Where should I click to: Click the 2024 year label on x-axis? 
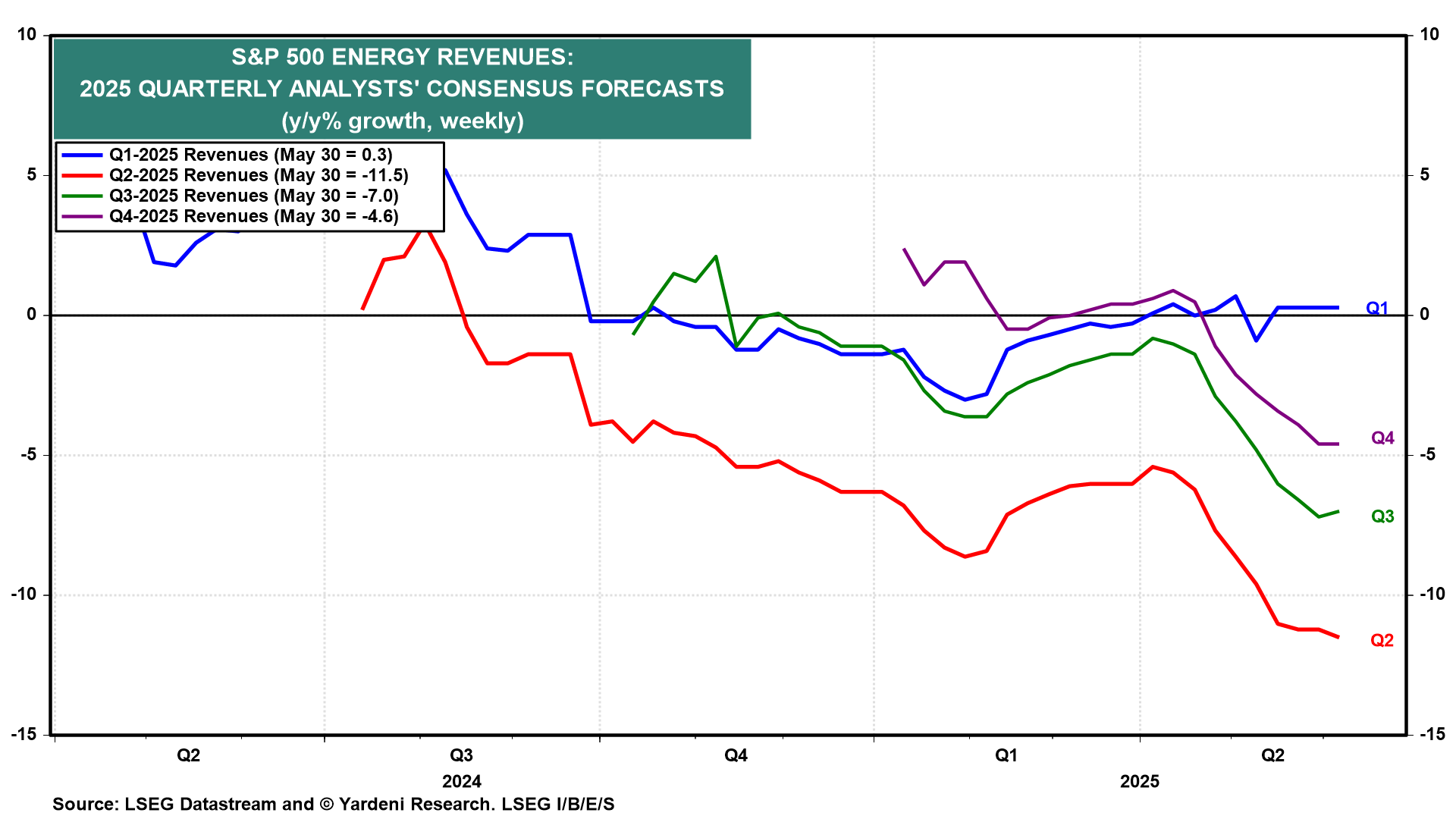click(x=461, y=782)
